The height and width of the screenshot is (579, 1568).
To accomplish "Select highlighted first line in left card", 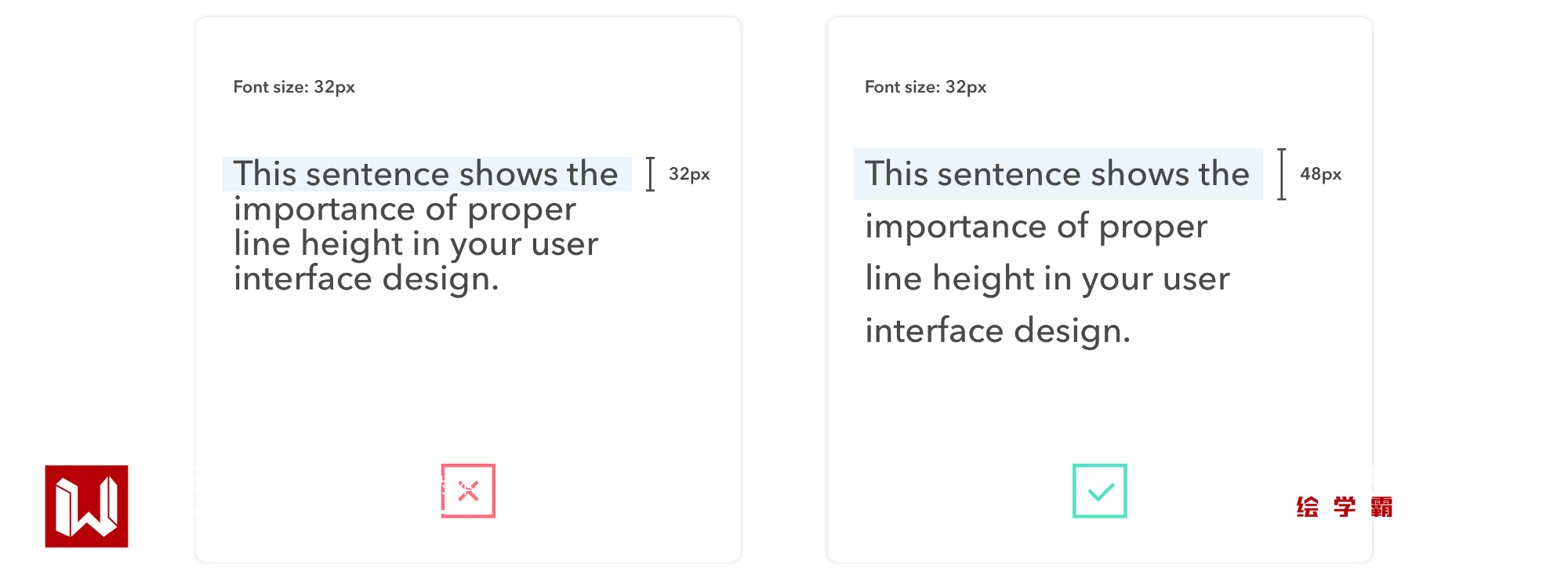I will 426,174.
